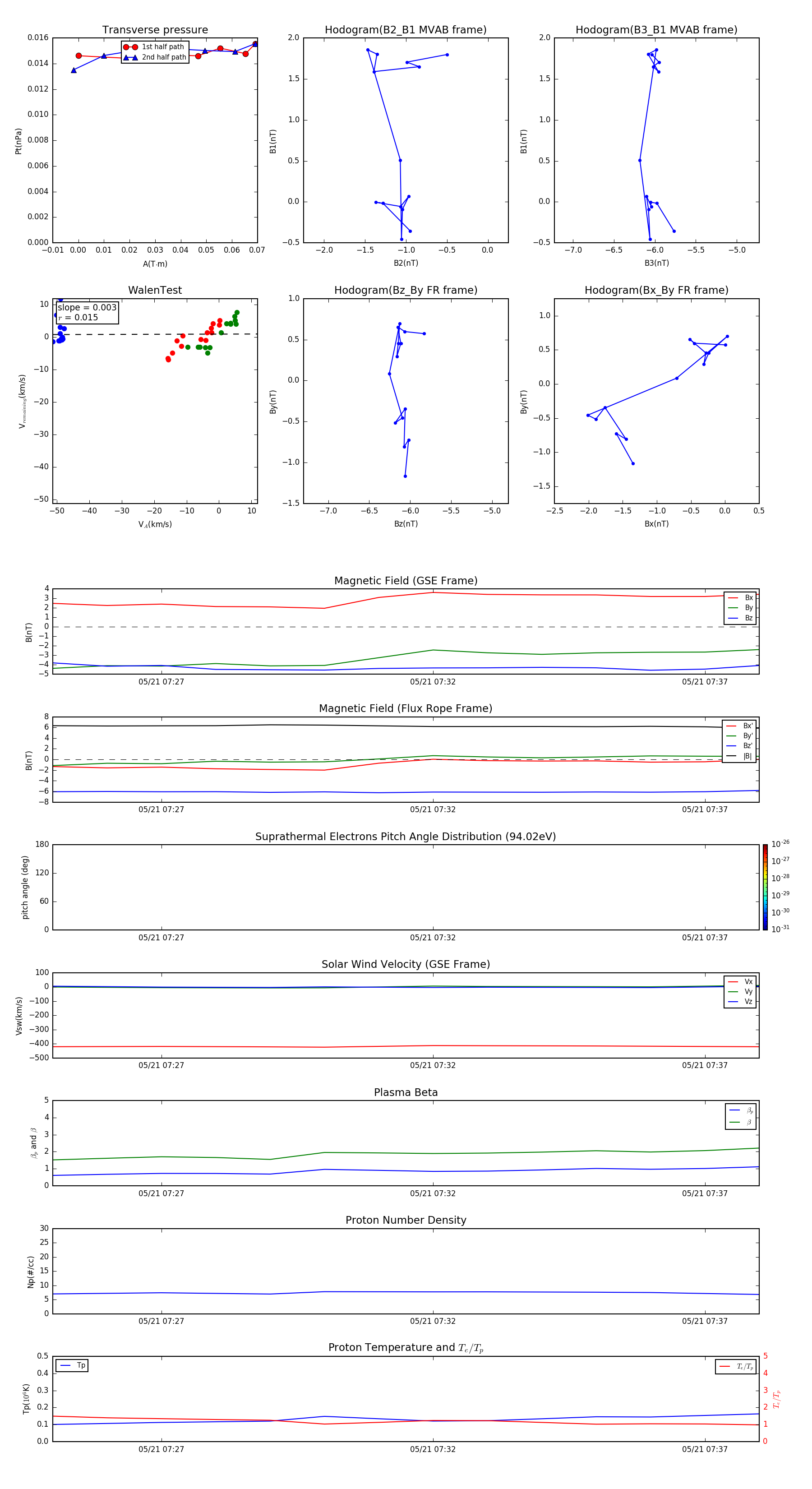812x1489 pixels.
Task: Click the "Magnetic Field (Flux Rope Frame)" title
Action: point(406,709)
